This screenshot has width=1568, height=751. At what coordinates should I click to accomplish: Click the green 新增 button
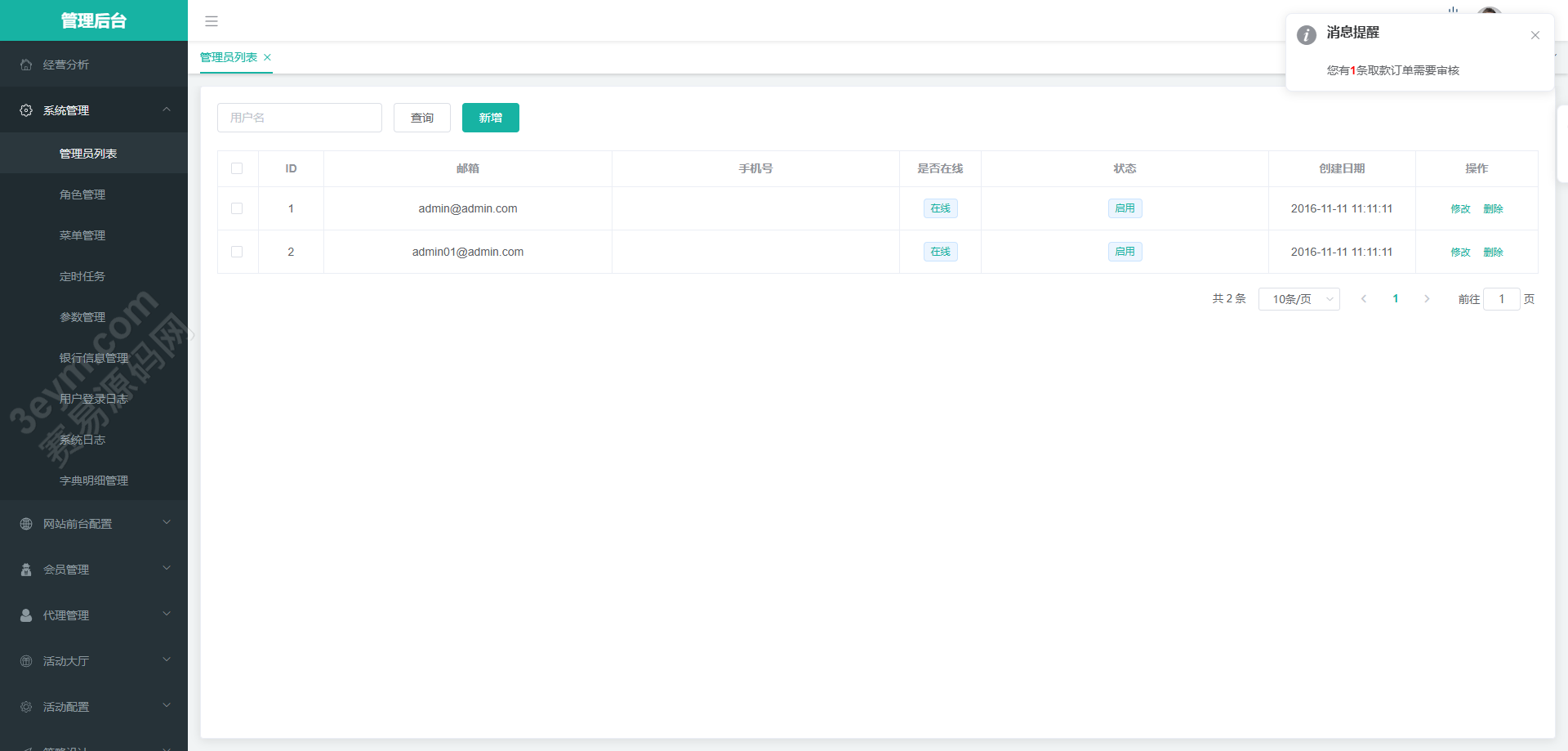[x=490, y=118]
